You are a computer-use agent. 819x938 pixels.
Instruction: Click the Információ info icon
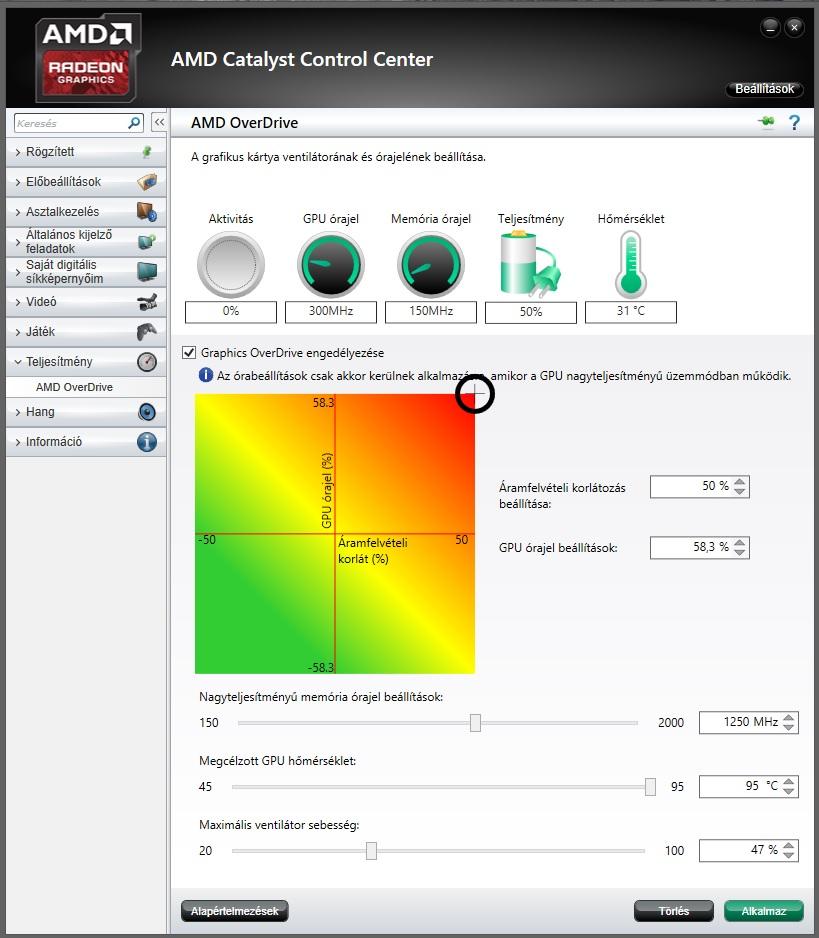coord(147,441)
